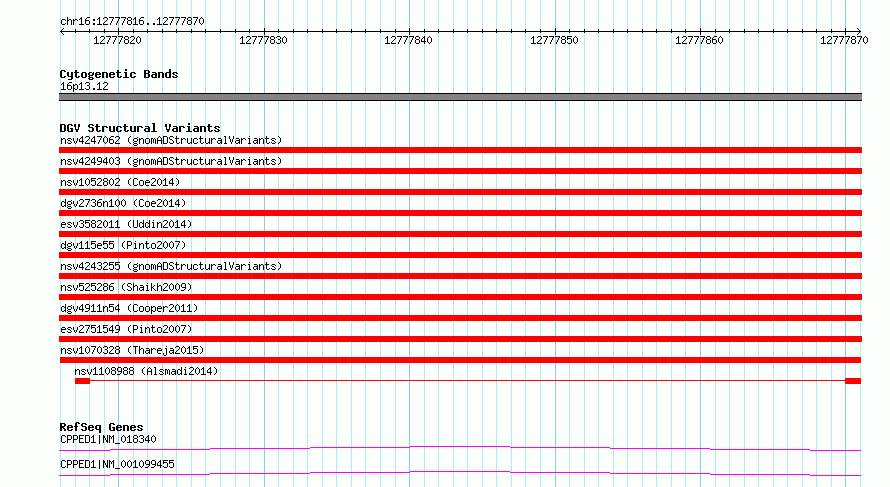Click ruler tick label 12777820

(x=117, y=40)
